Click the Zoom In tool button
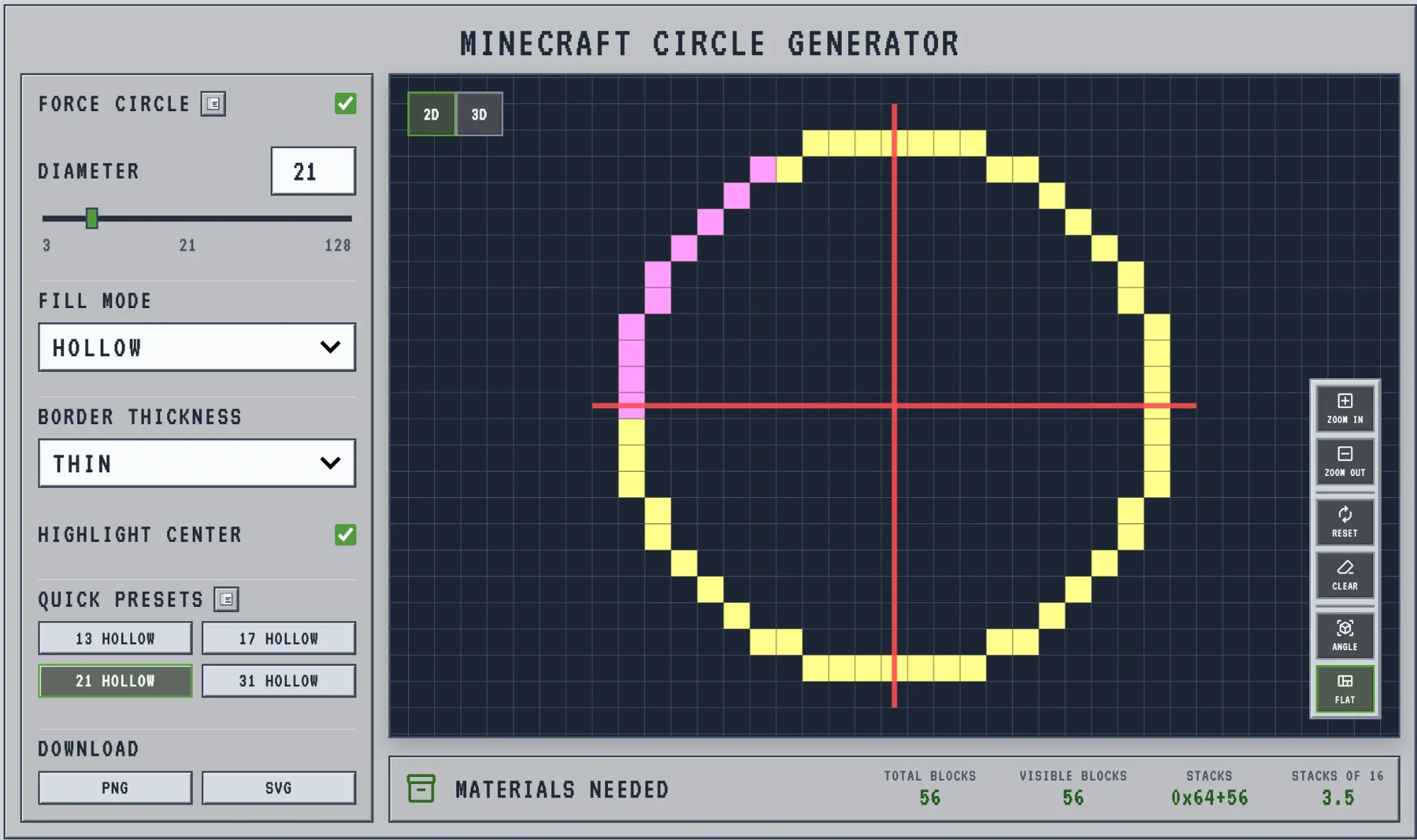 [x=1345, y=409]
